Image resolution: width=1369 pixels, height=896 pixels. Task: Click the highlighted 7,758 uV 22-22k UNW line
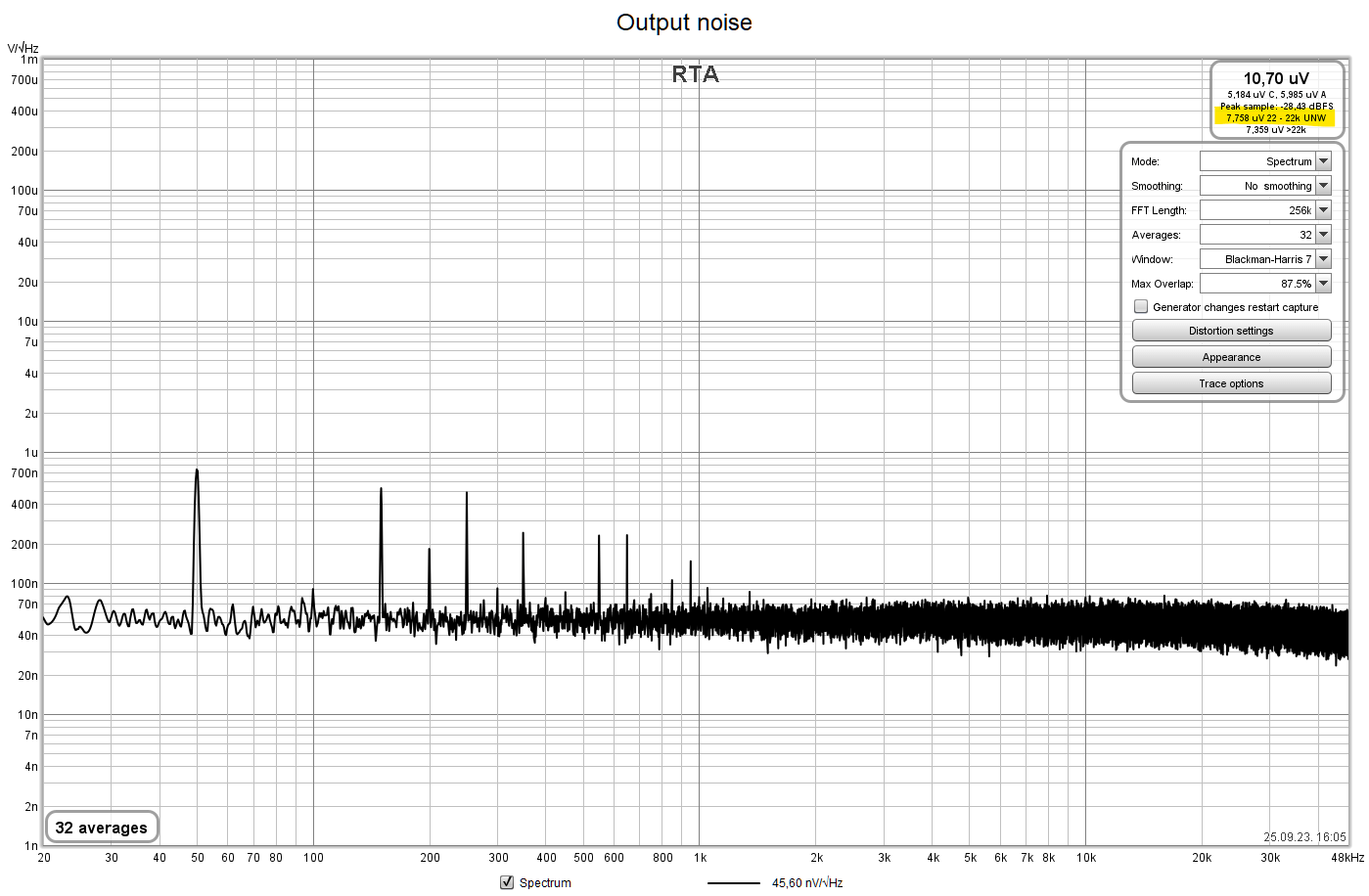(1276, 117)
